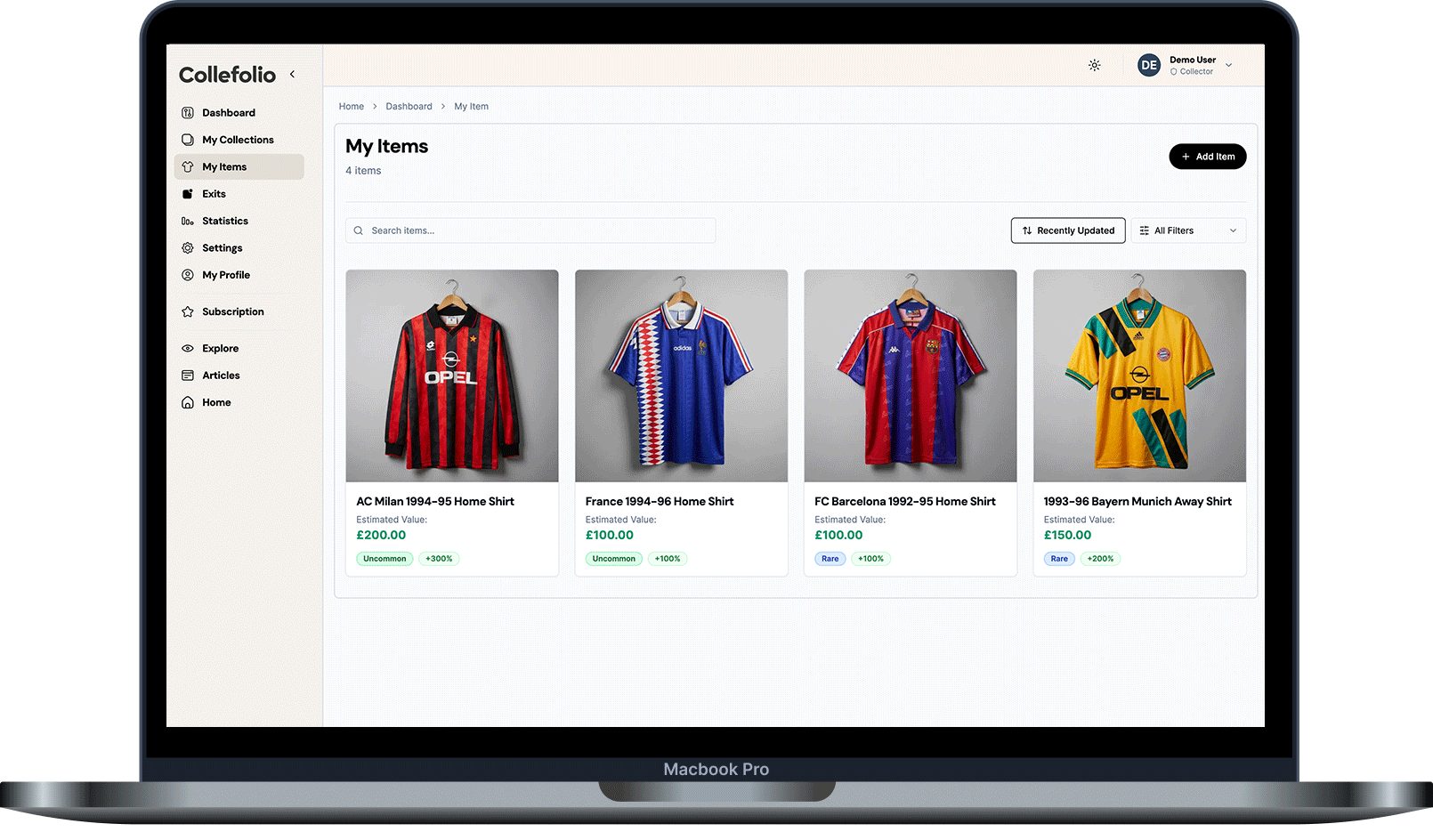
Task: Click the Dashboard icon in sidebar
Action: (x=188, y=113)
